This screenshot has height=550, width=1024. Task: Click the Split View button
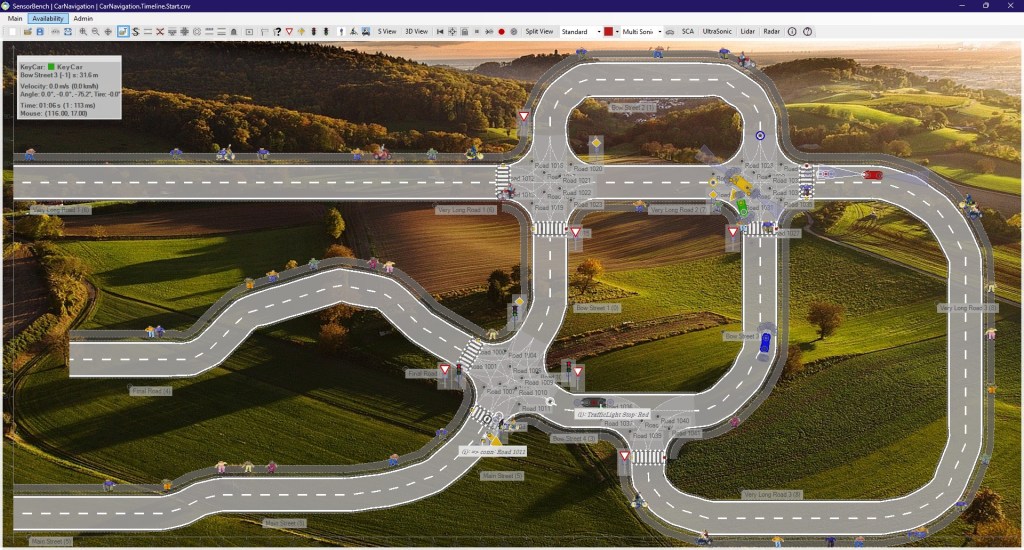point(539,32)
